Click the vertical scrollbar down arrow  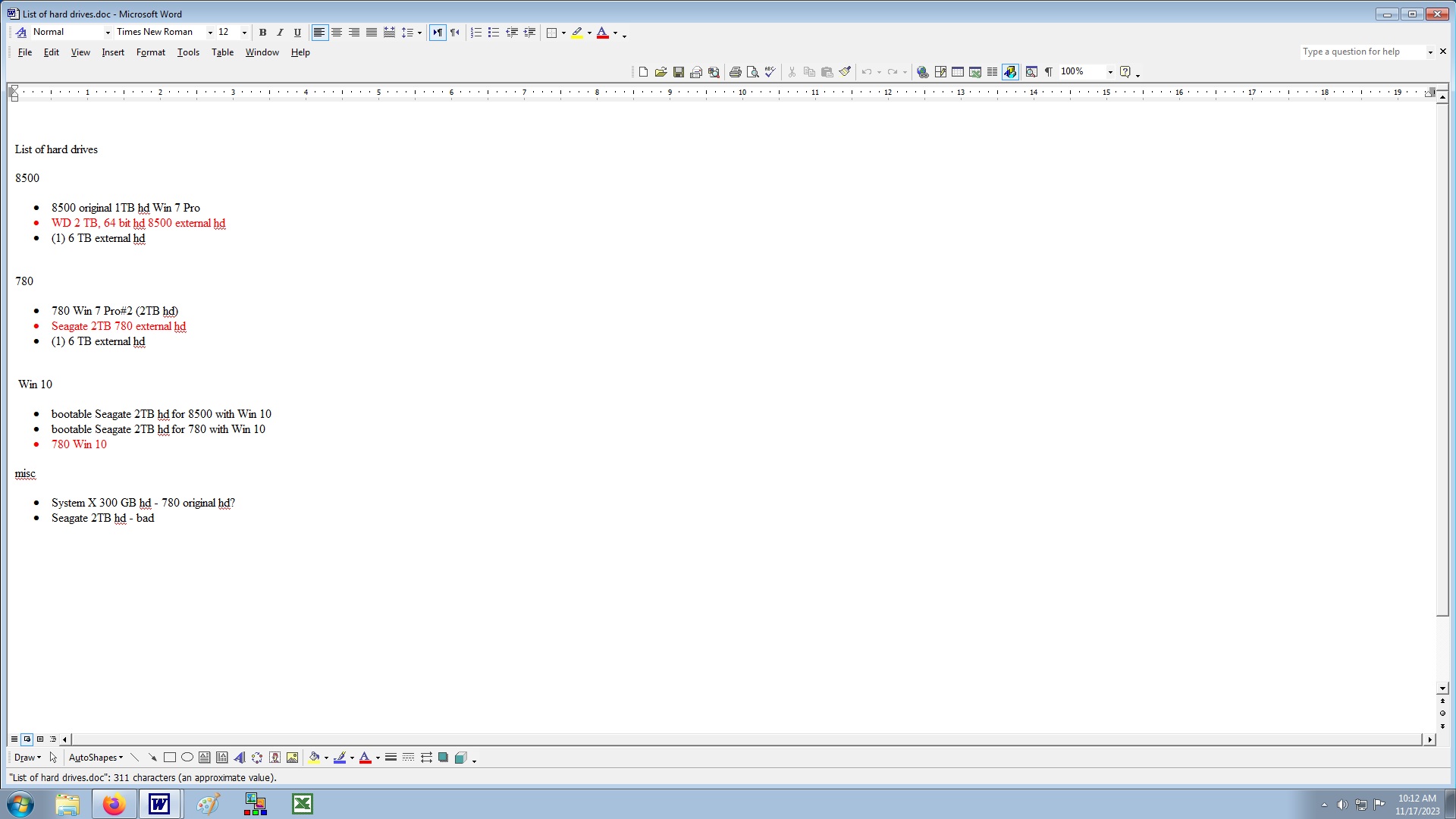click(x=1442, y=689)
